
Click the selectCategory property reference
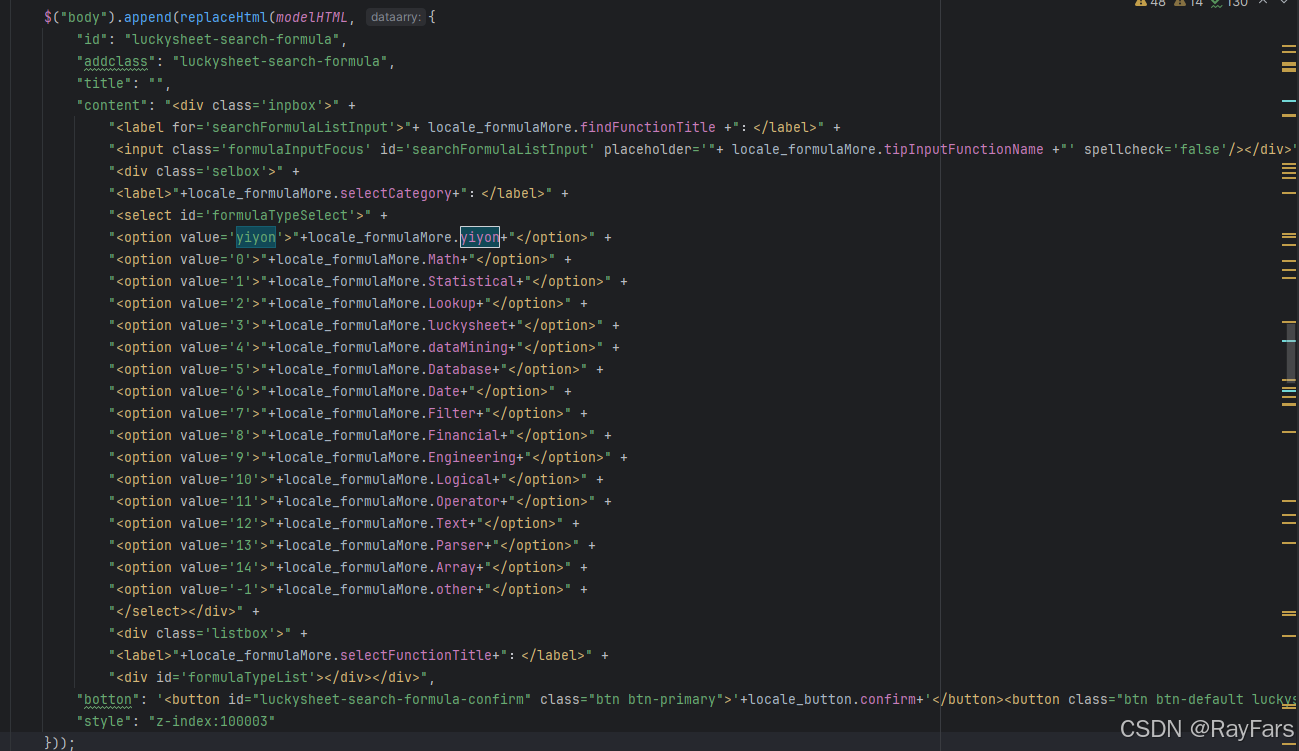pyautogui.click(x=396, y=193)
